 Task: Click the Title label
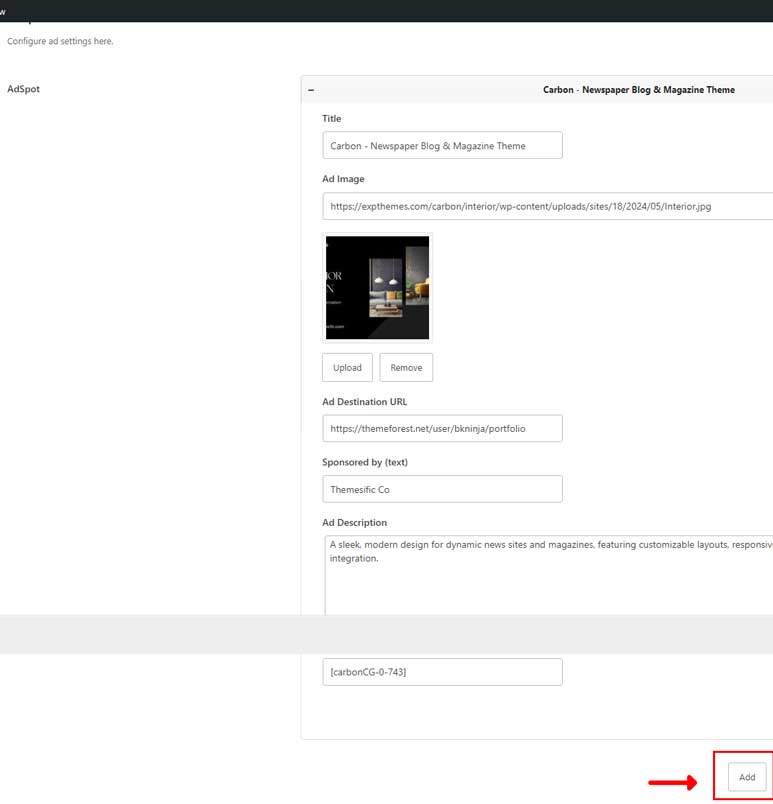tap(332, 118)
